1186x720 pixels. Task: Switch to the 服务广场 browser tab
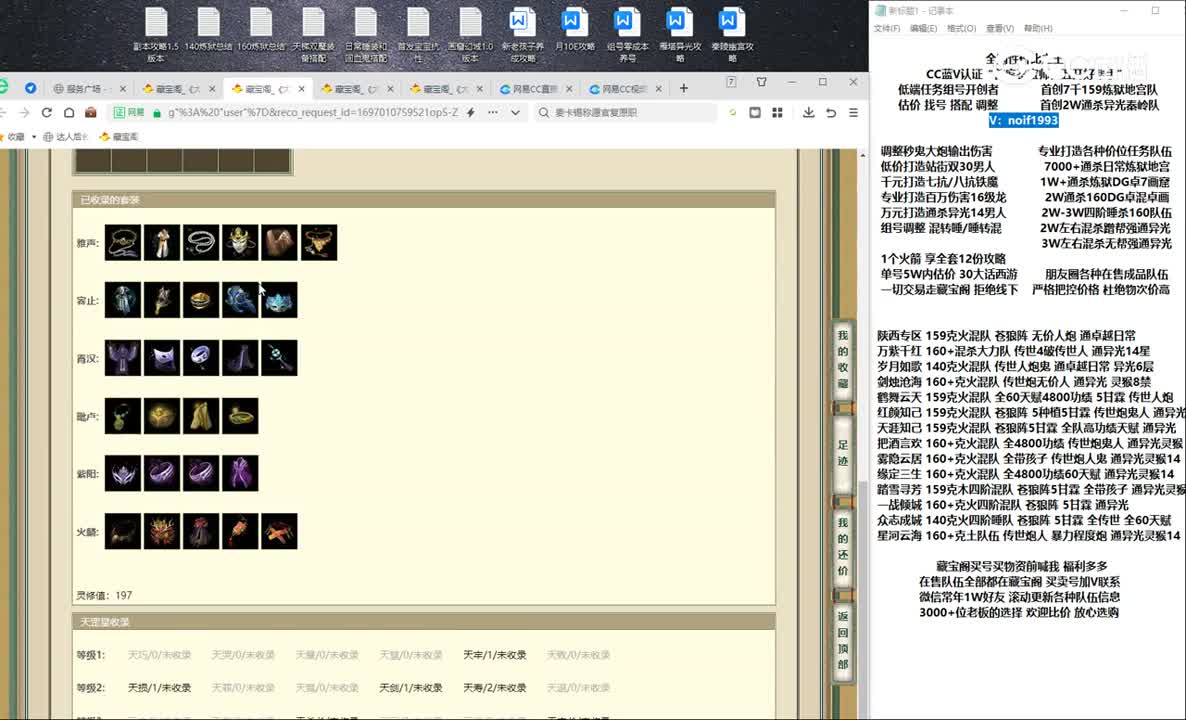(88, 88)
